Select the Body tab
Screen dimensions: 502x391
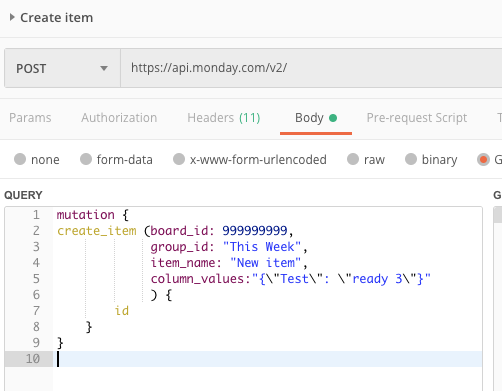pyautogui.click(x=316, y=118)
